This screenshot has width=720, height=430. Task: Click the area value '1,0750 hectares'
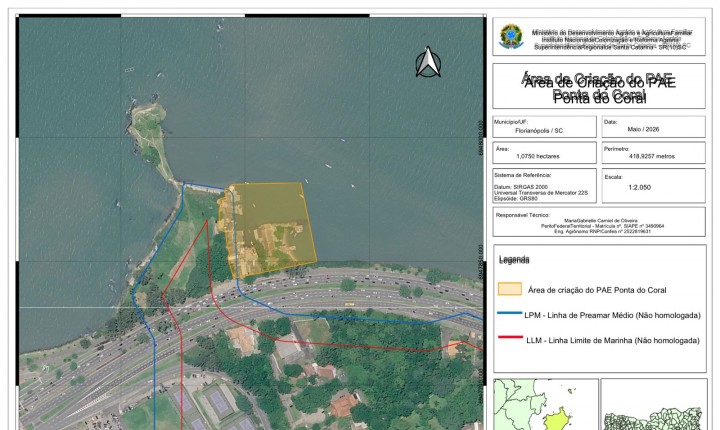pos(538,156)
